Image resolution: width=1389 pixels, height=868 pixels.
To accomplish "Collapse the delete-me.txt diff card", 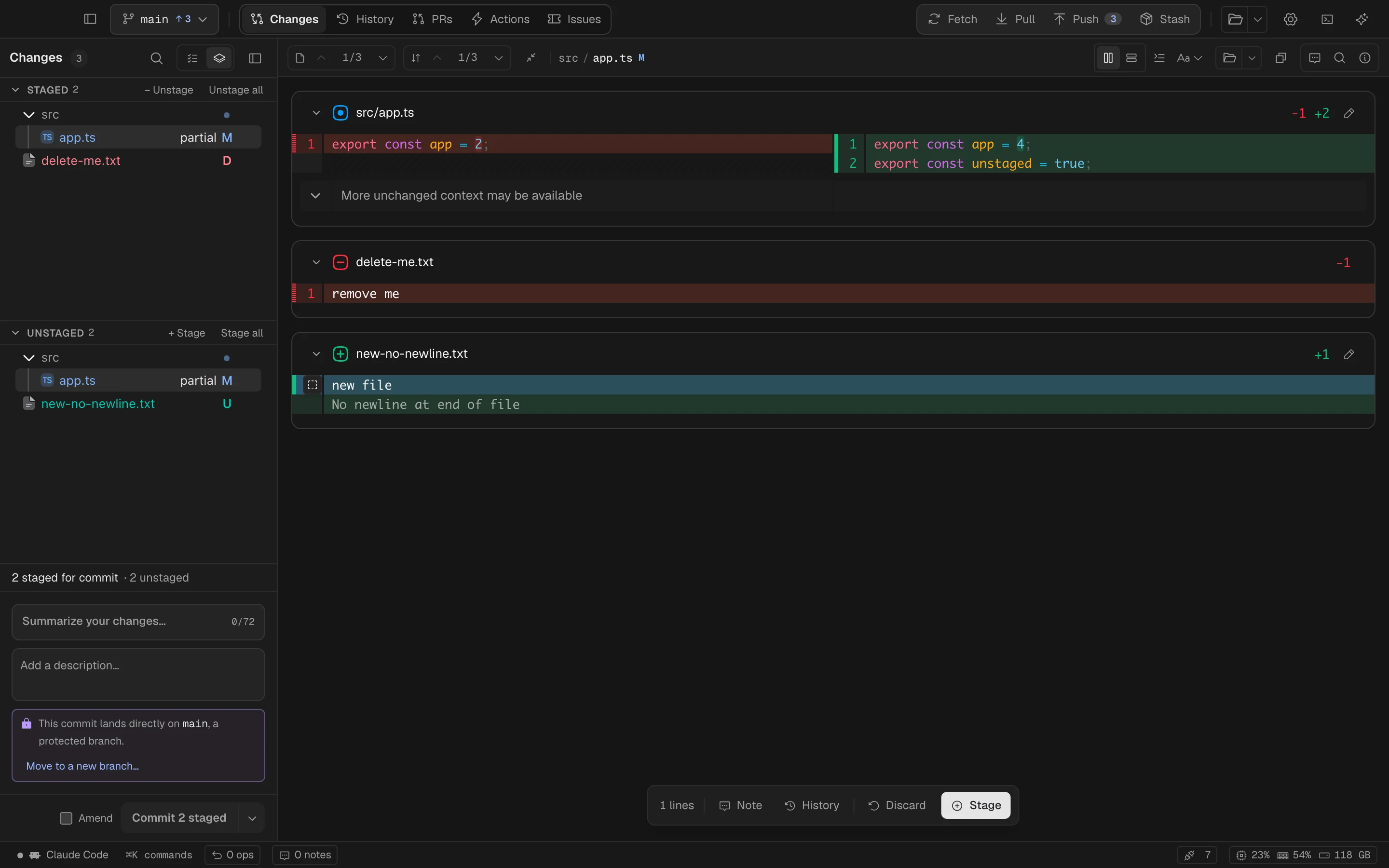I will tap(316, 262).
